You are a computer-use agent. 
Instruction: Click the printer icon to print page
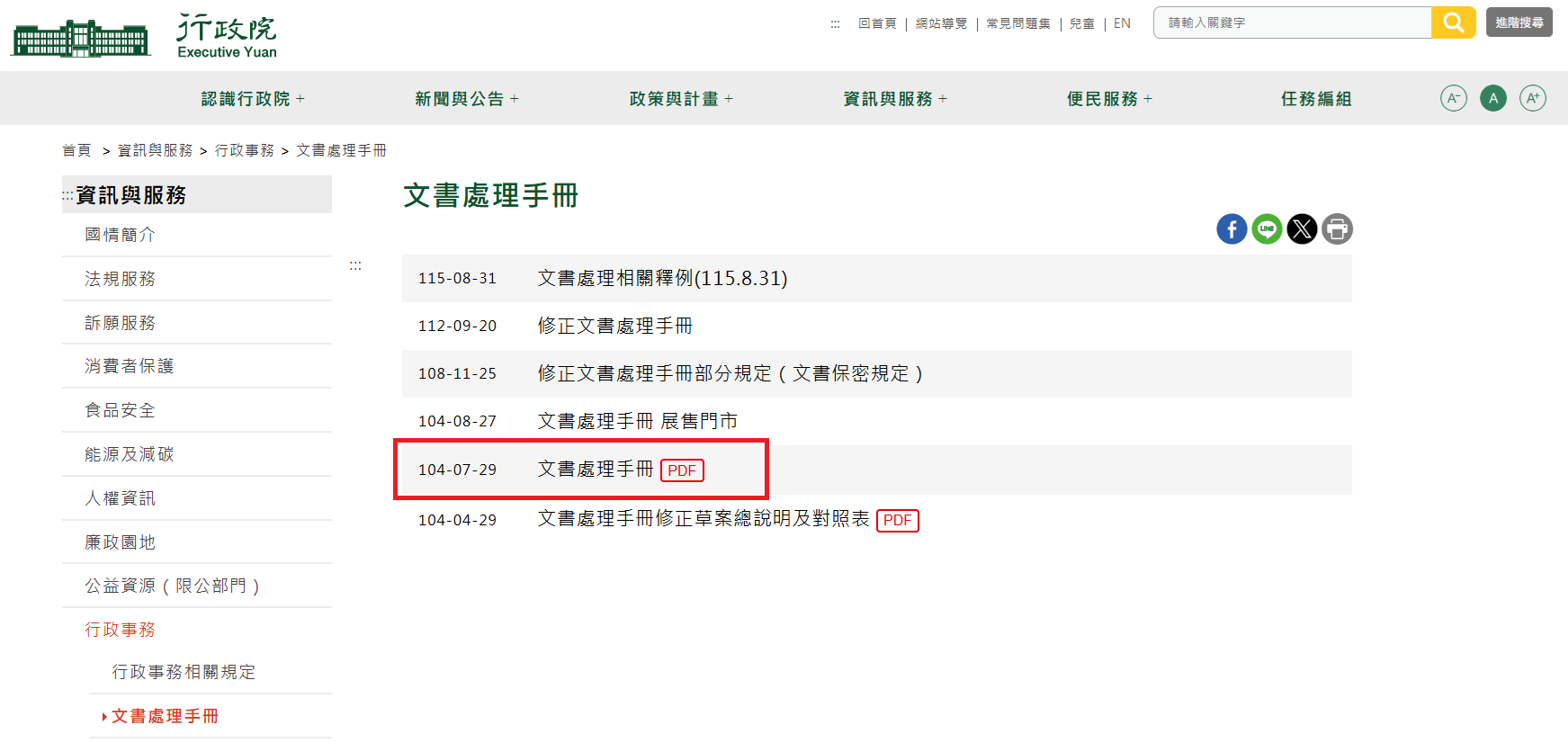(x=1337, y=228)
